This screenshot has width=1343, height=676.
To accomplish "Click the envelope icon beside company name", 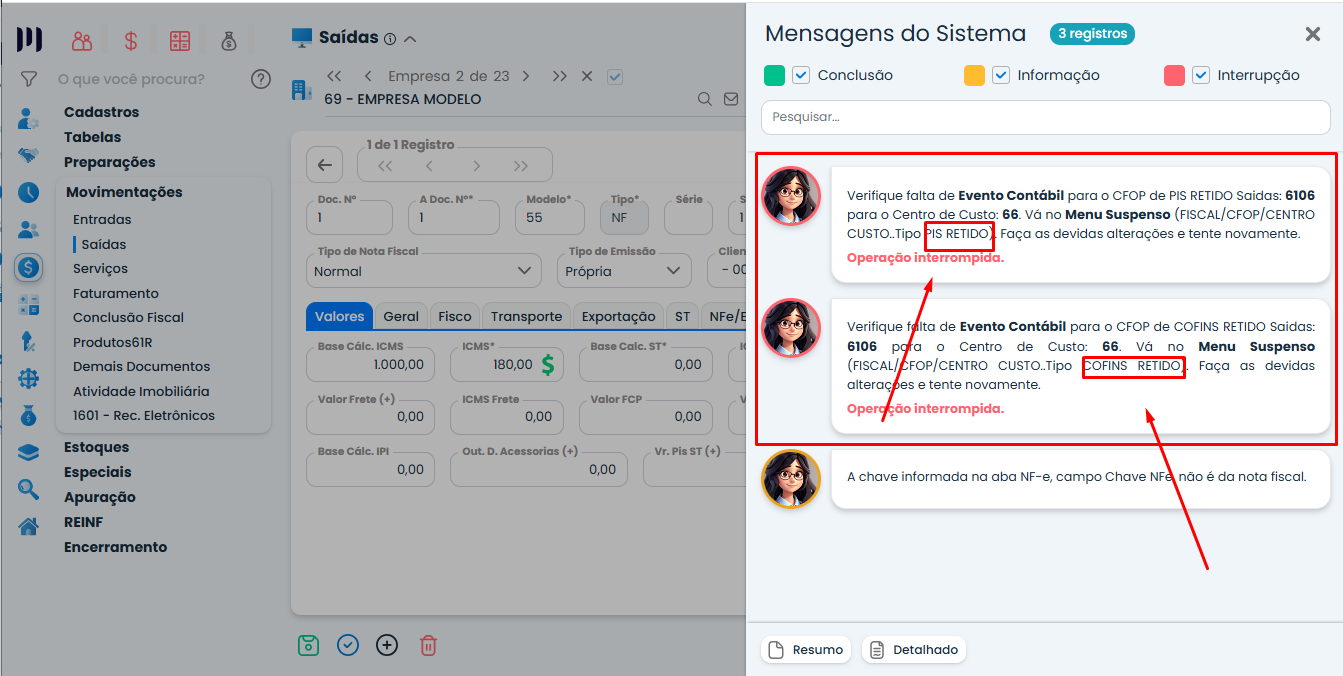I will 731,99.
